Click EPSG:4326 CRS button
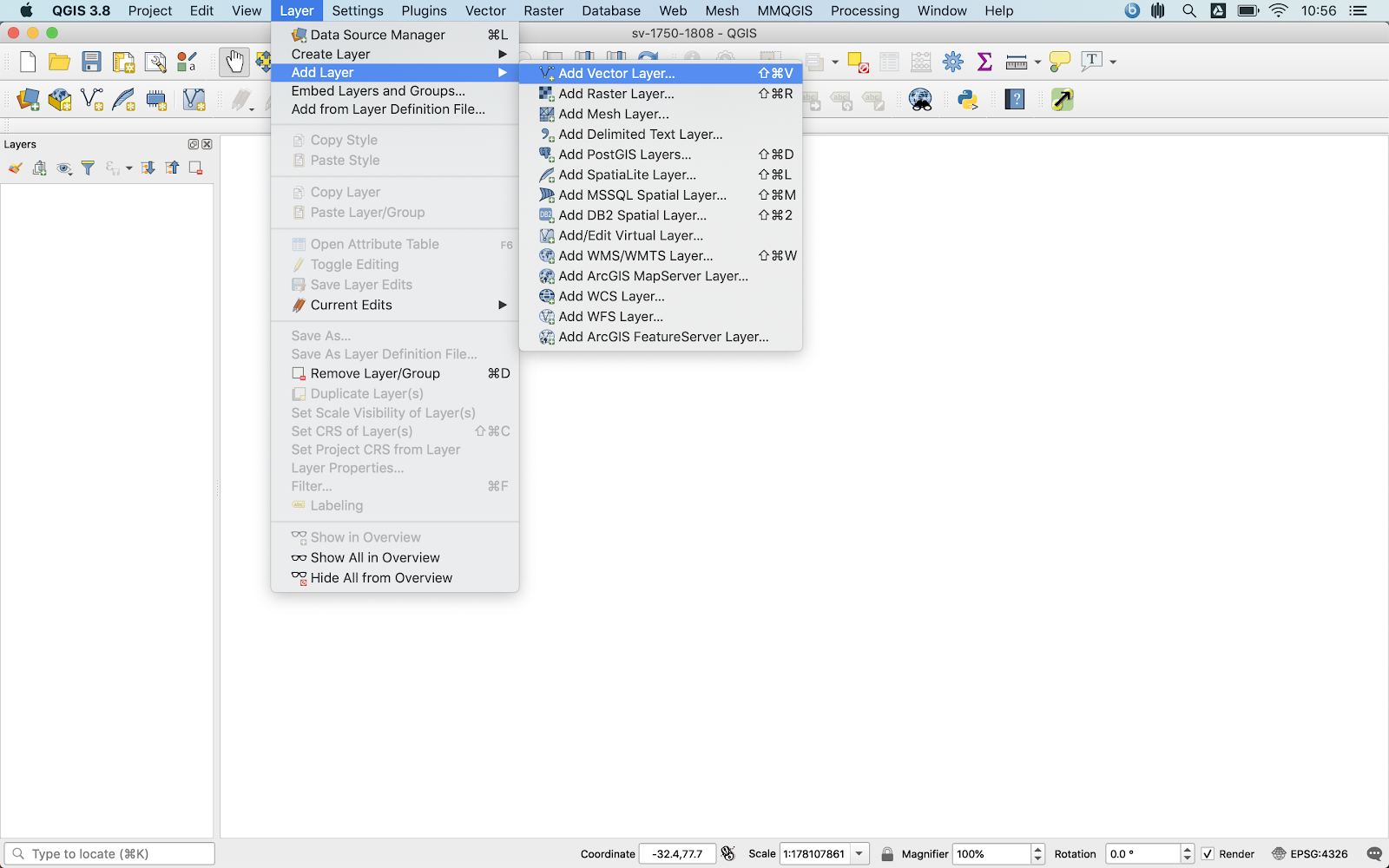This screenshot has height=868, width=1389. tap(1310, 854)
